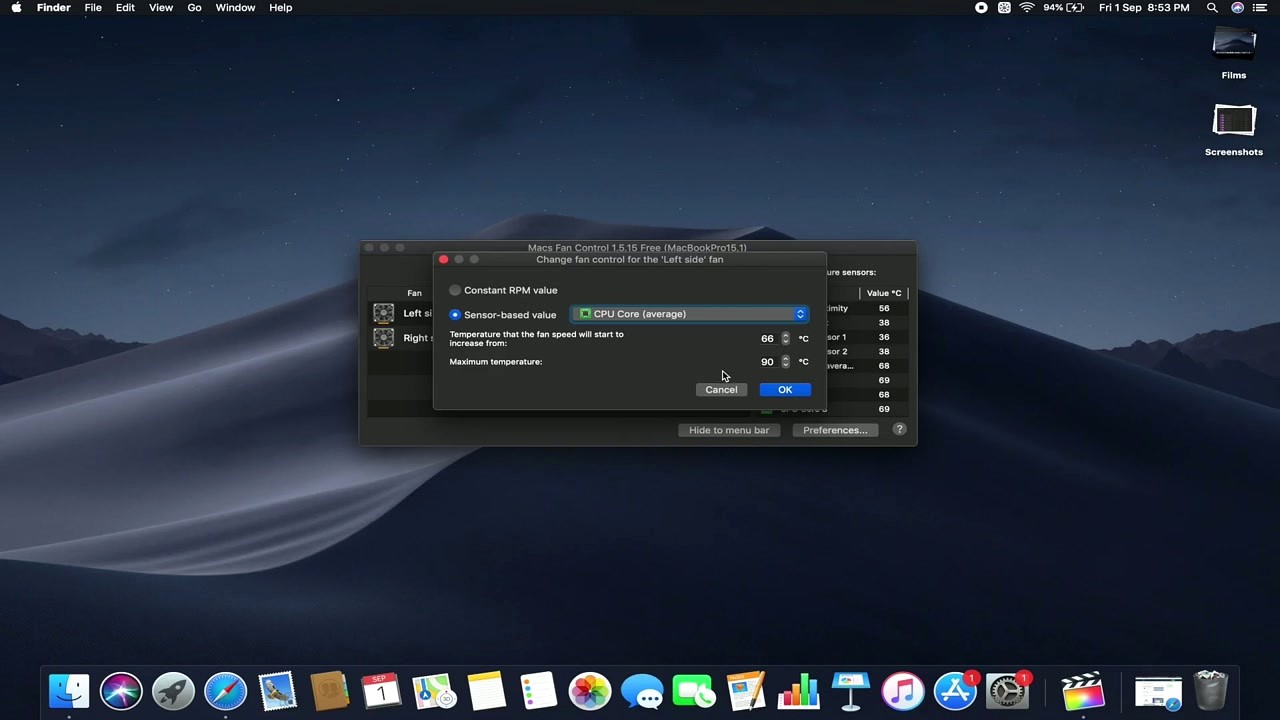Select the Right side fan icon
Image resolution: width=1280 pixels, height=720 pixels.
384,338
